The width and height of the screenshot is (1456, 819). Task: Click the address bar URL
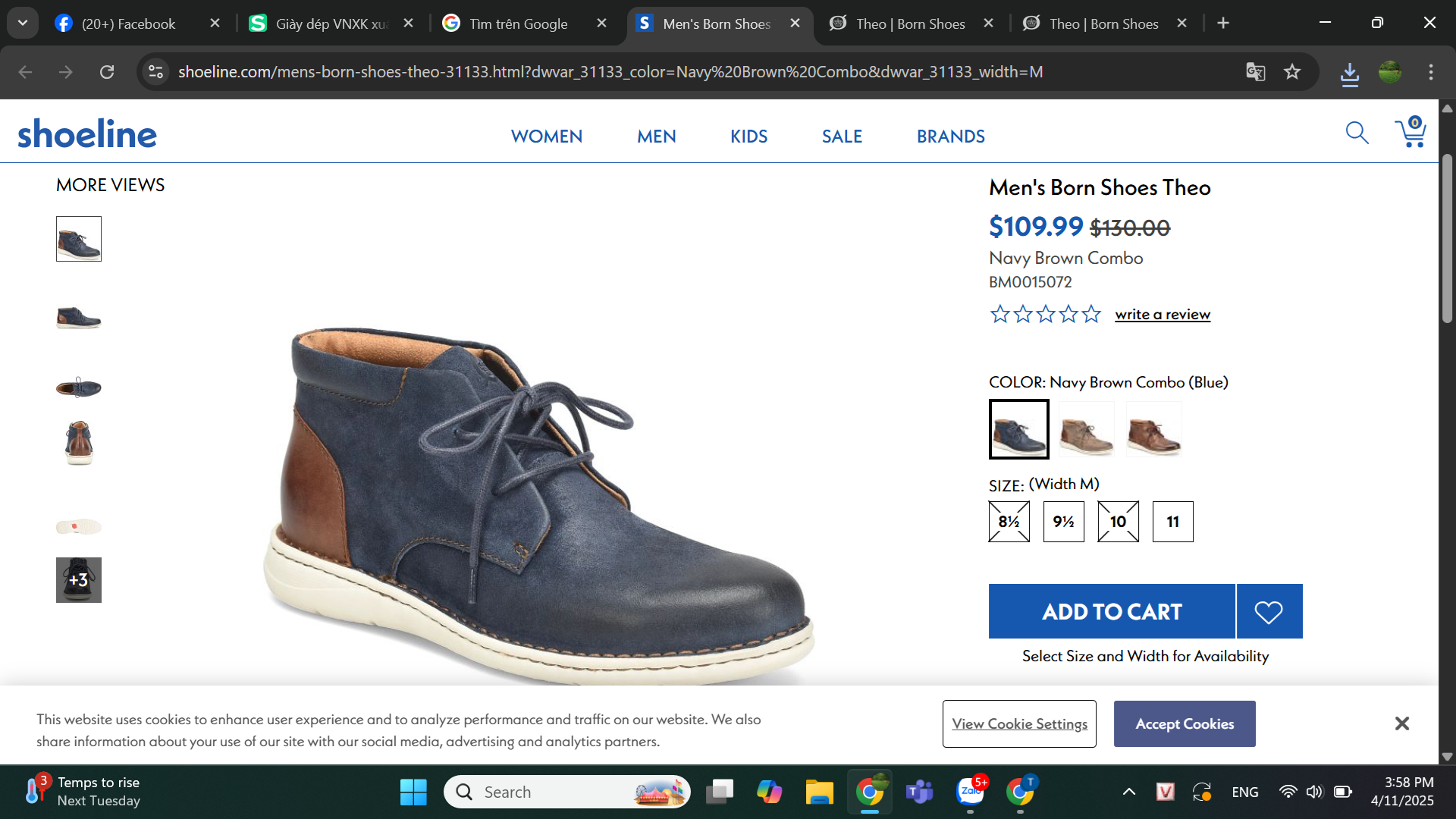610,72
